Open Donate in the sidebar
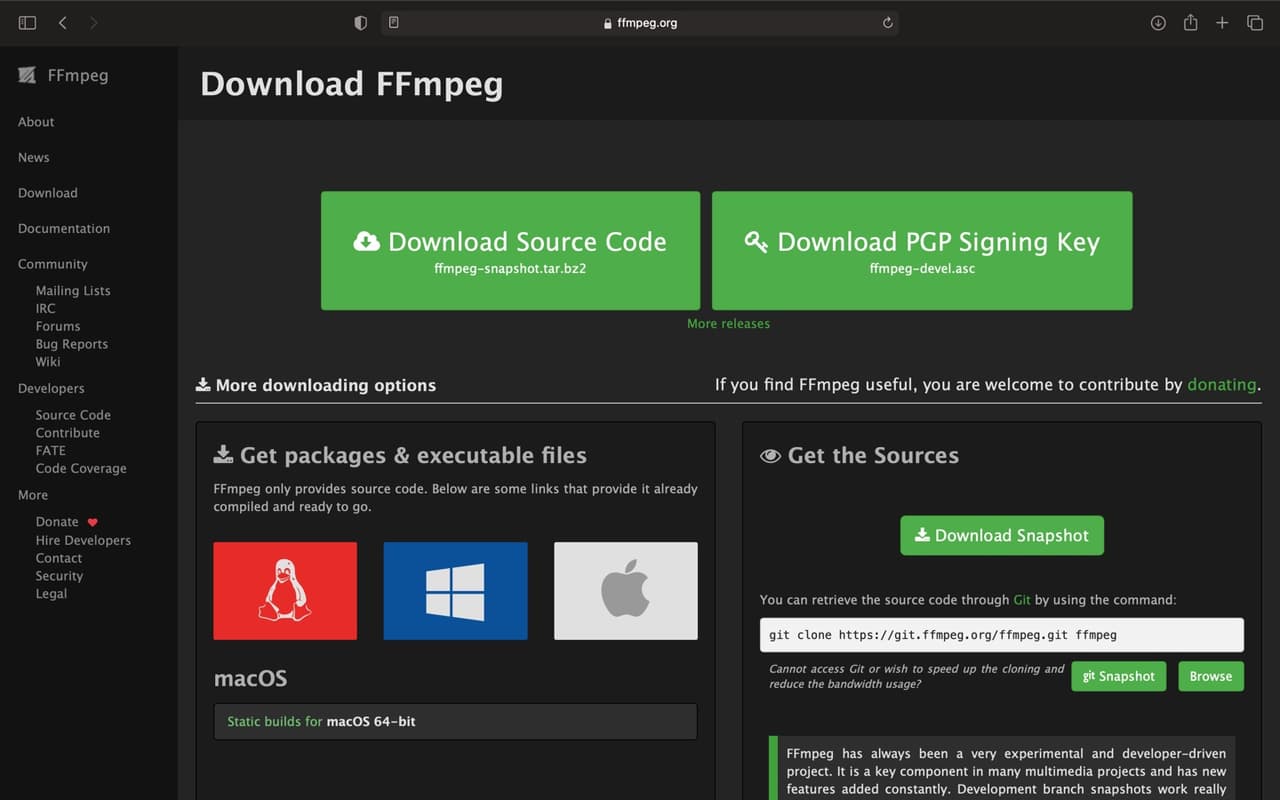The image size is (1280, 800). pyautogui.click(x=57, y=522)
